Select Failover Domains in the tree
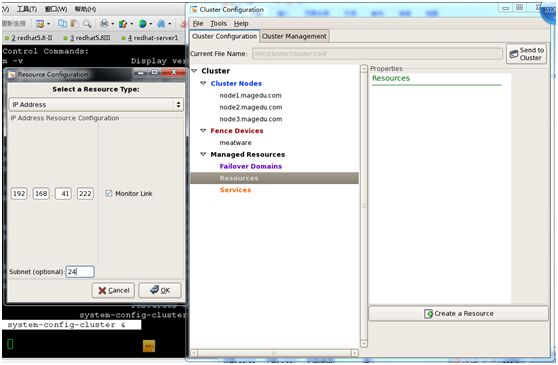The width and height of the screenshot is (558, 365). [x=251, y=166]
